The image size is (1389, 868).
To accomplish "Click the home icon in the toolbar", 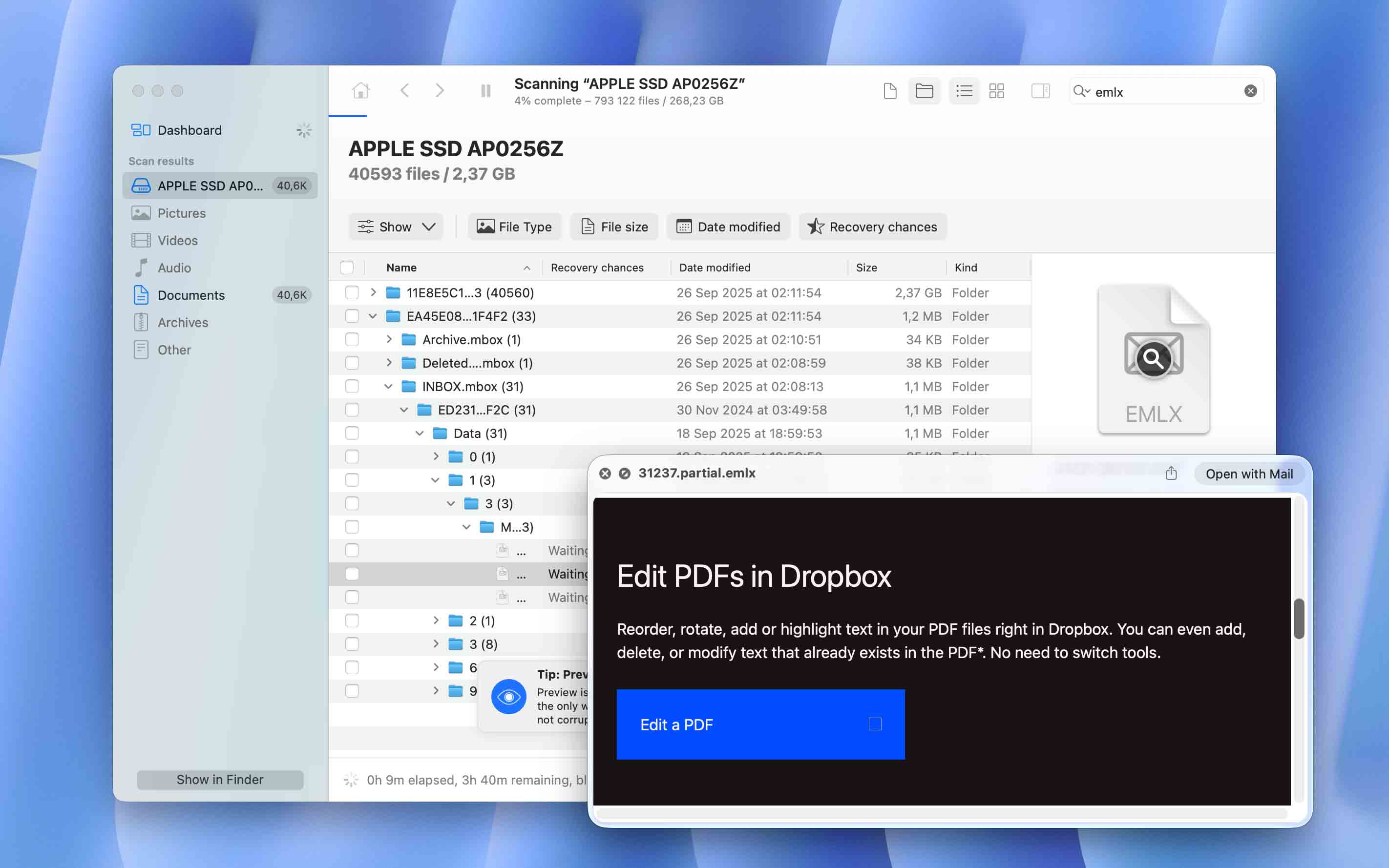I will click(359, 91).
